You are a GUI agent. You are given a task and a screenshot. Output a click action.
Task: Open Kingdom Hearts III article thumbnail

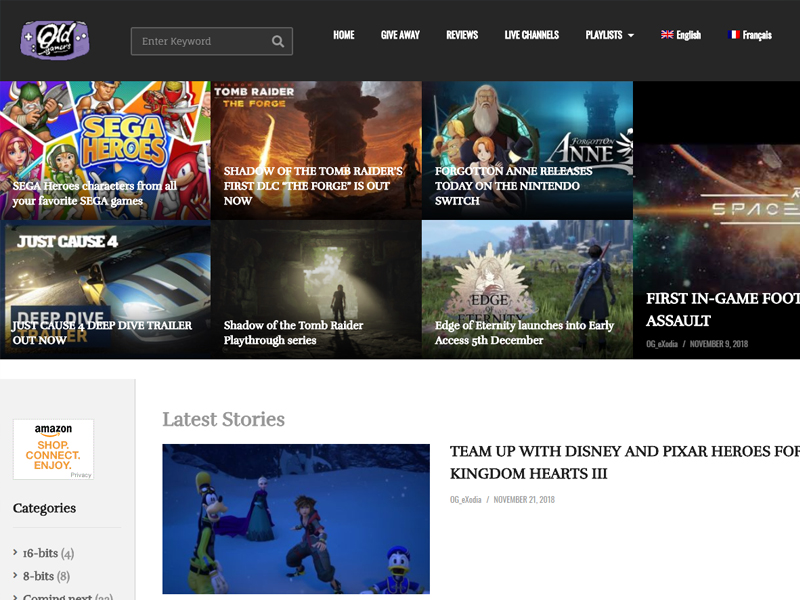296,519
